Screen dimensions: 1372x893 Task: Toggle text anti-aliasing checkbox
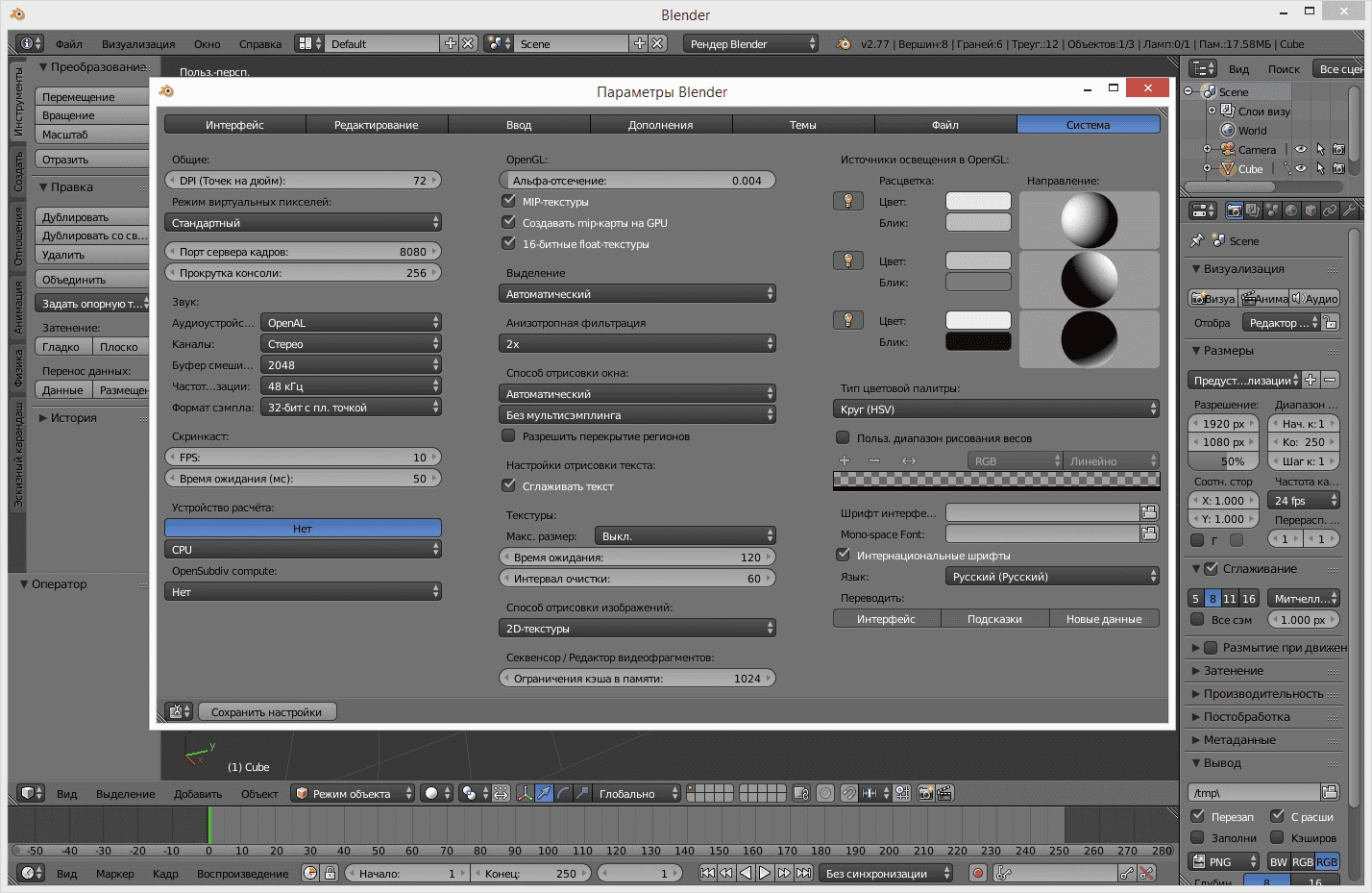(x=509, y=485)
